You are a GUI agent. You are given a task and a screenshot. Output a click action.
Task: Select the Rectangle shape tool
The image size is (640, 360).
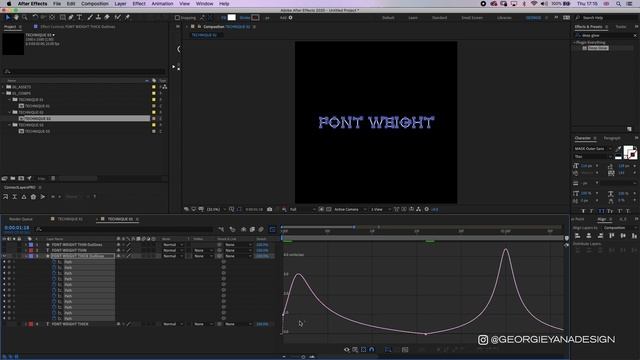coord(62,18)
